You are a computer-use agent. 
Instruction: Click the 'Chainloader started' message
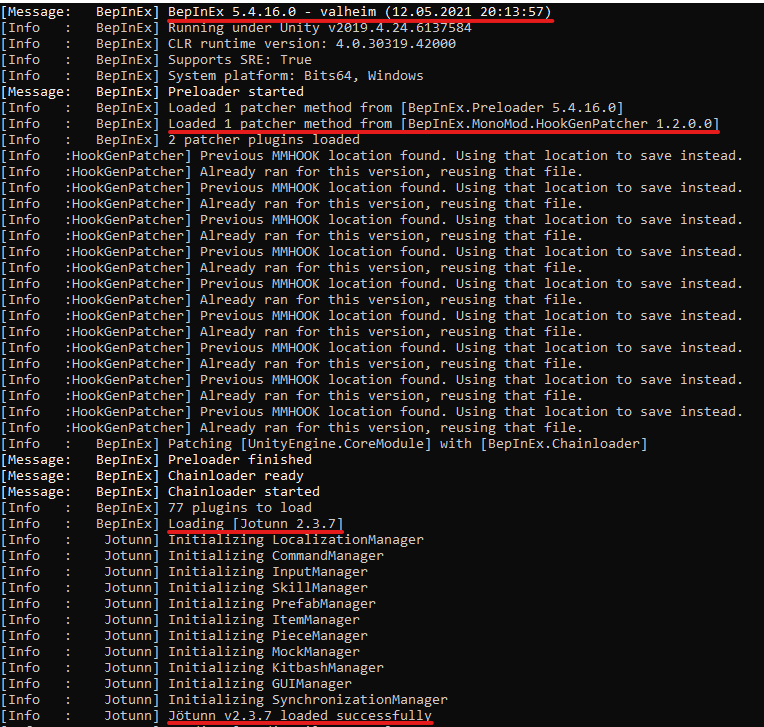(244, 492)
